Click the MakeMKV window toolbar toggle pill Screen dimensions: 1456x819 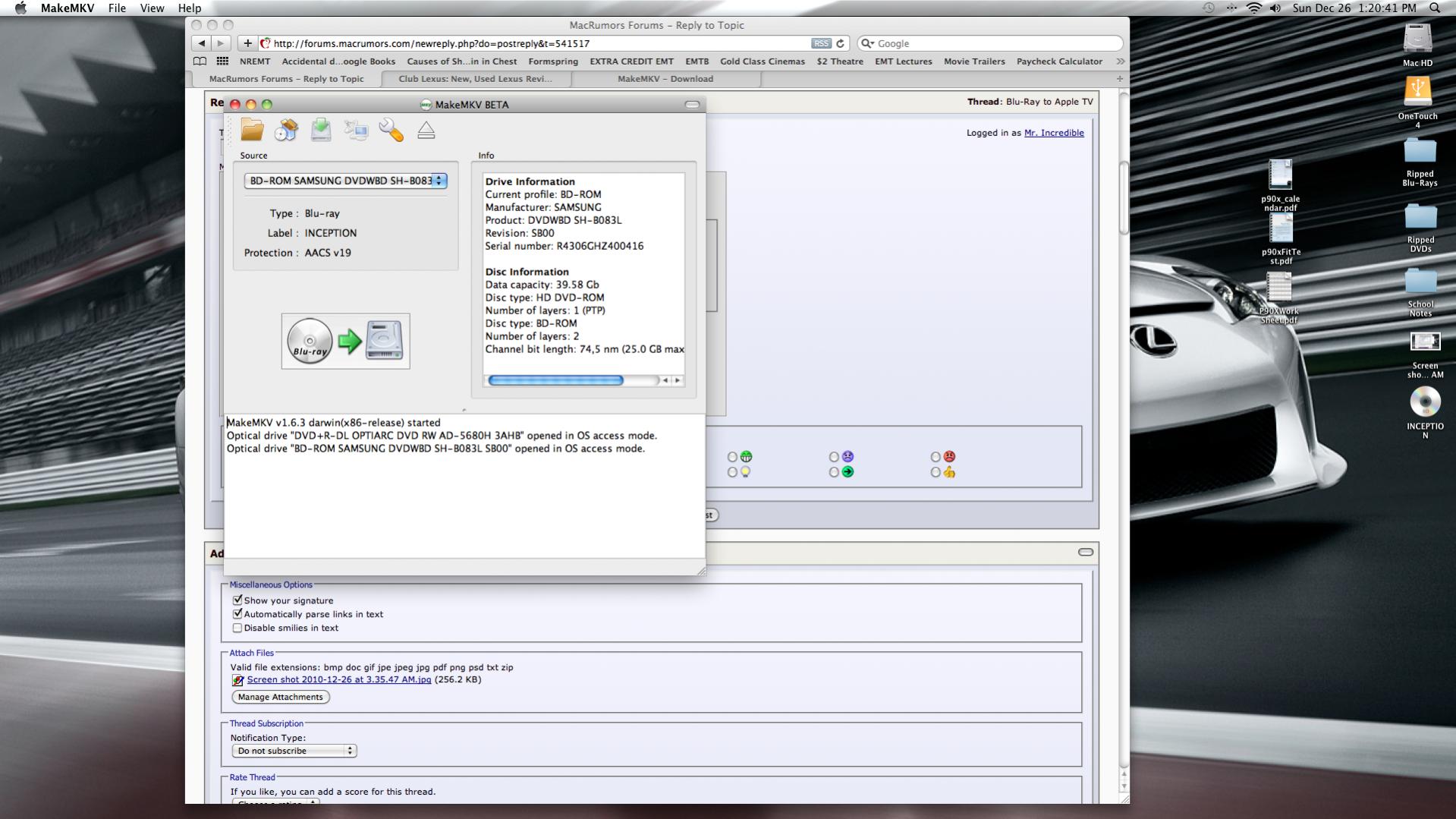[692, 105]
